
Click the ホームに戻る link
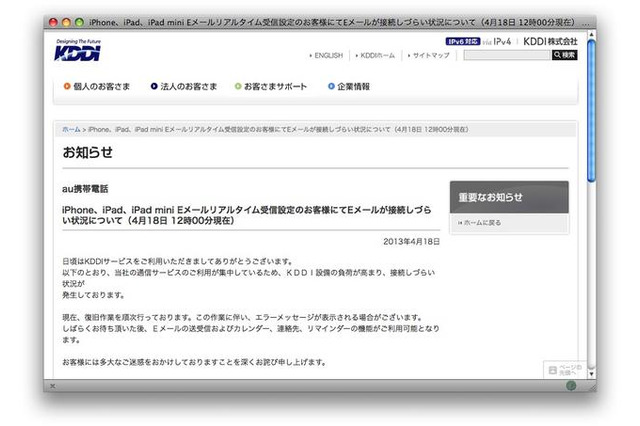[x=482, y=223]
